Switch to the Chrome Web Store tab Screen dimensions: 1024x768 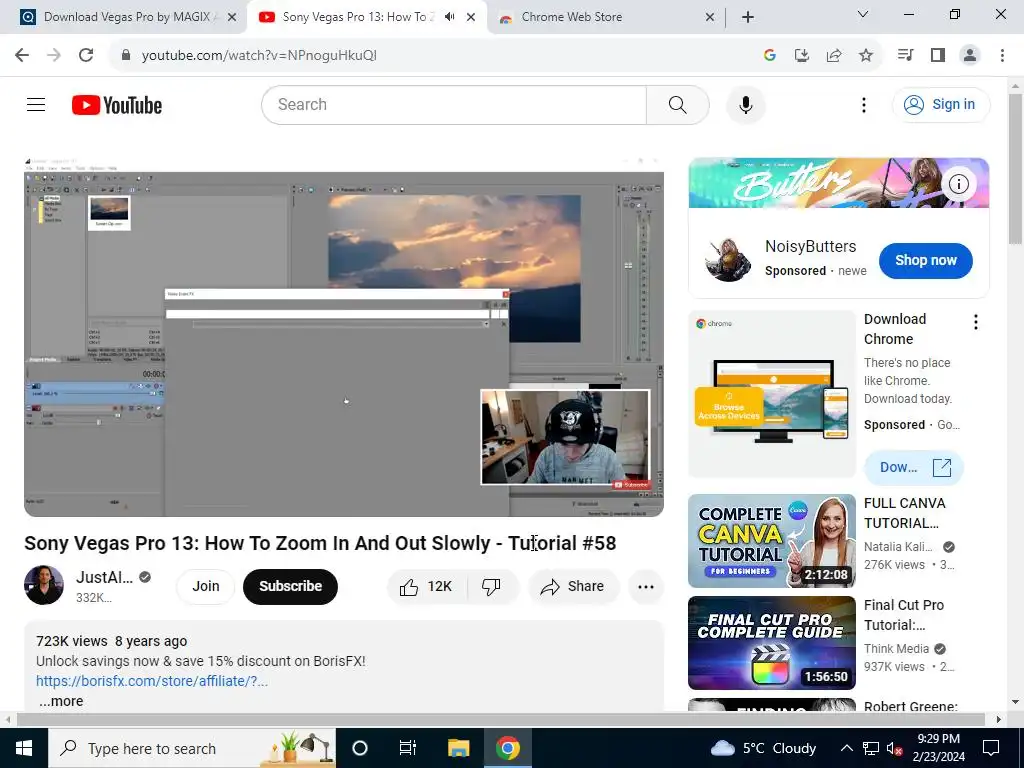point(604,17)
